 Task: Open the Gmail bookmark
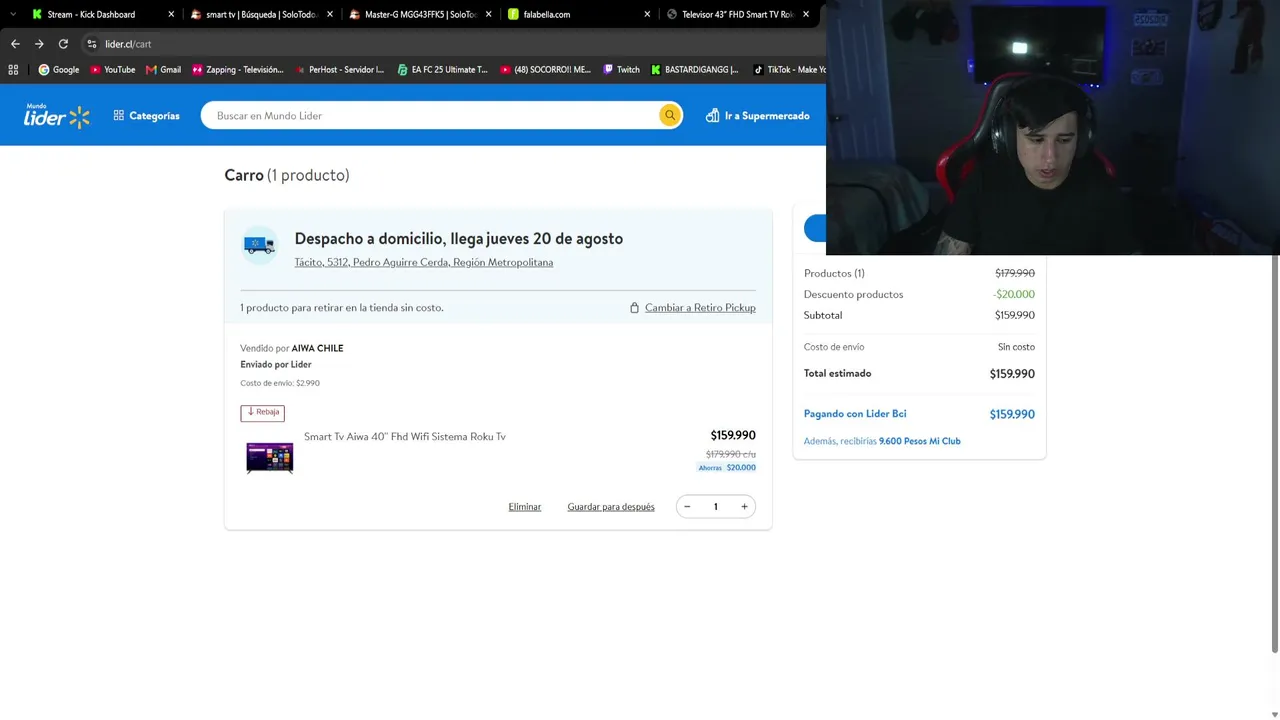tap(163, 70)
